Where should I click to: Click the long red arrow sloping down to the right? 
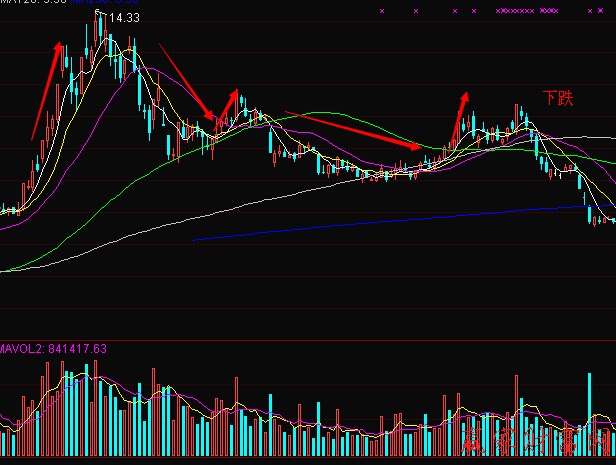(x=354, y=130)
